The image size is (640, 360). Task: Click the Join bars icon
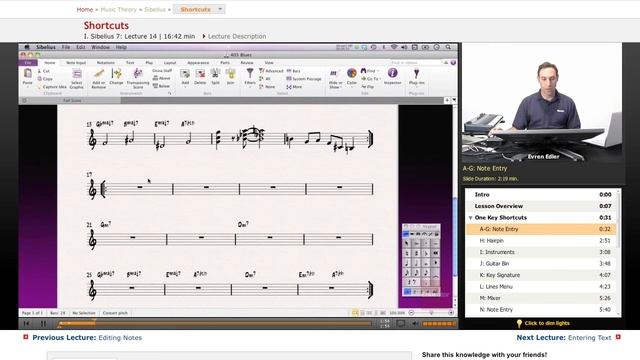tap(231, 74)
